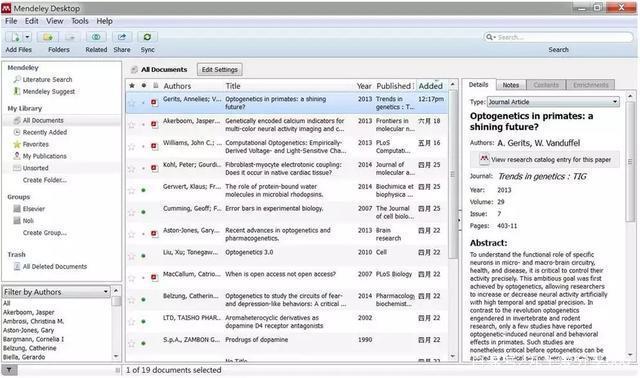Toggle favorite star for Kohl, Peter row

click(x=132, y=169)
